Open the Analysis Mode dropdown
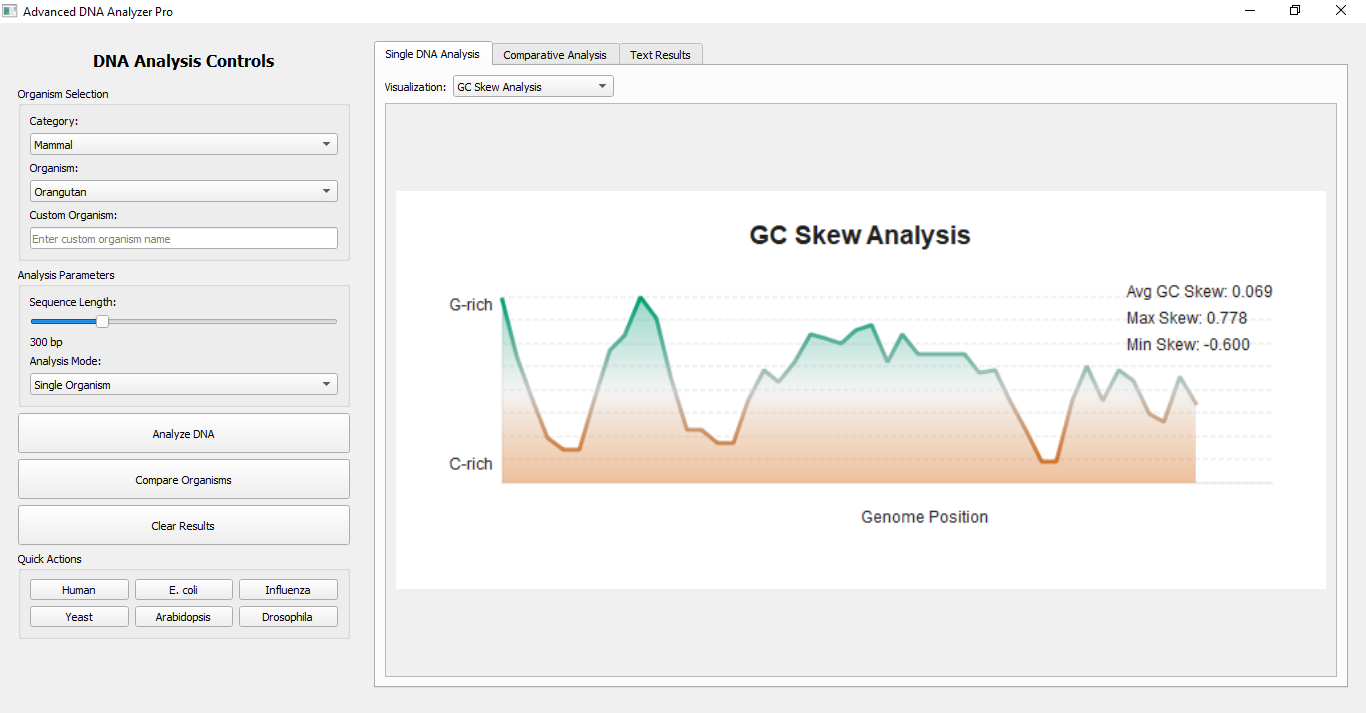 pos(183,385)
